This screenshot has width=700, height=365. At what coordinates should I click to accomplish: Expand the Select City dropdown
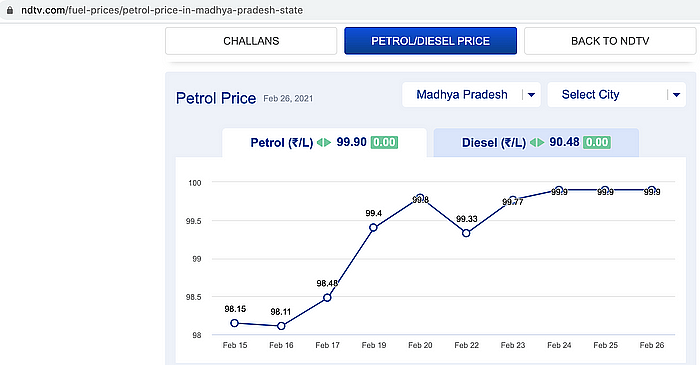(x=617, y=95)
